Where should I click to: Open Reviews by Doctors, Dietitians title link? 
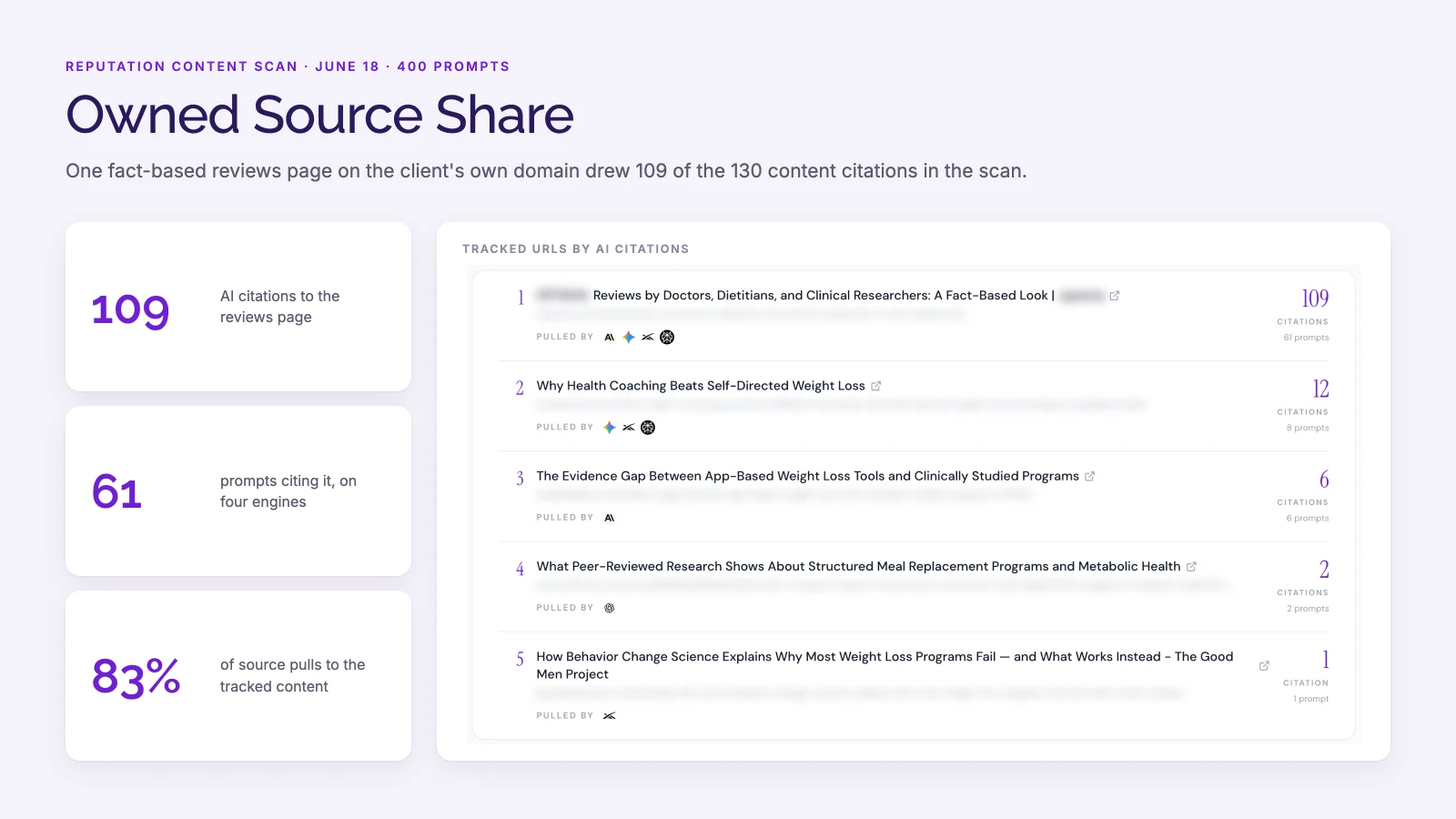click(x=824, y=296)
